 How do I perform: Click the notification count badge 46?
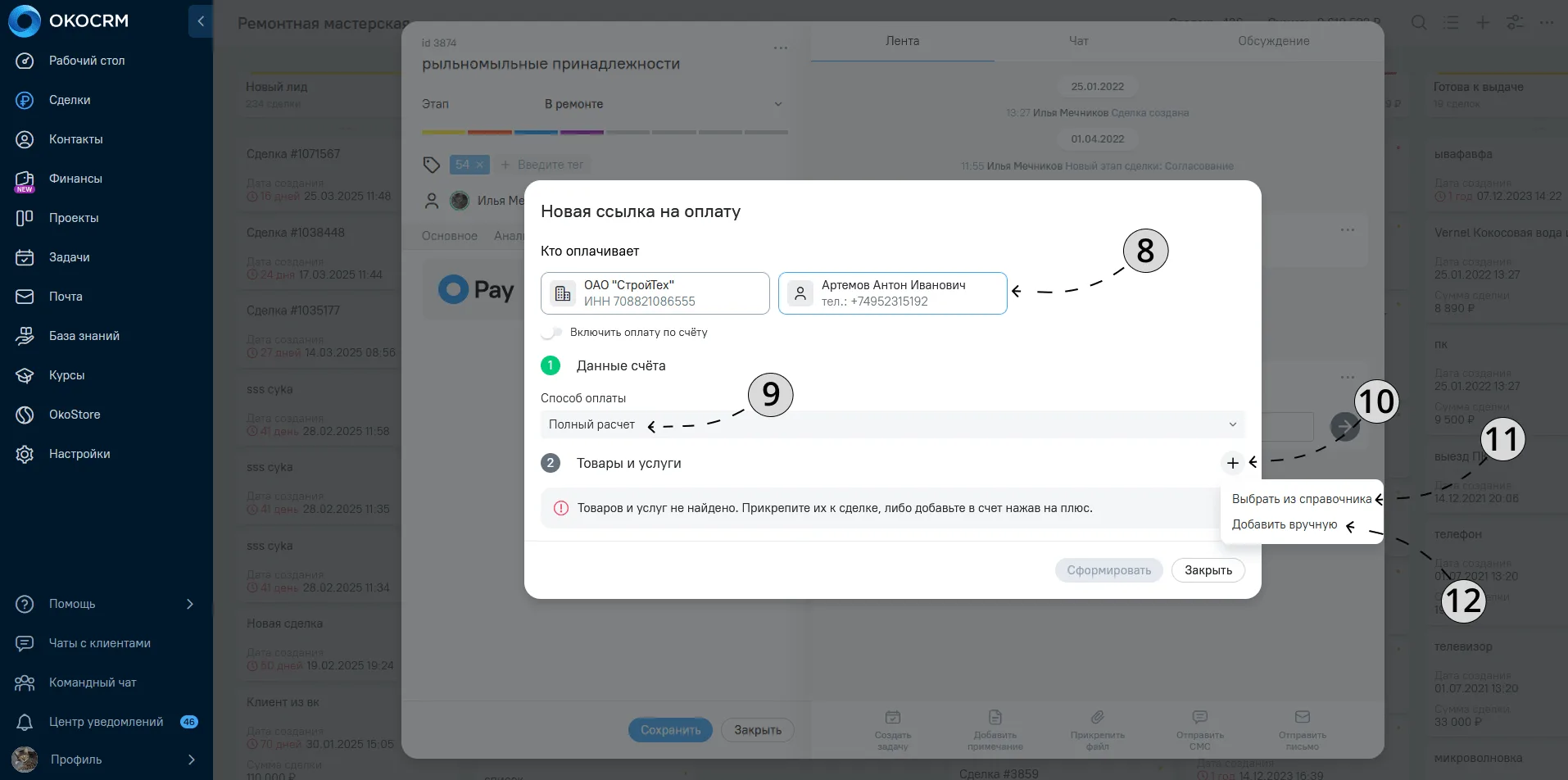(x=189, y=722)
